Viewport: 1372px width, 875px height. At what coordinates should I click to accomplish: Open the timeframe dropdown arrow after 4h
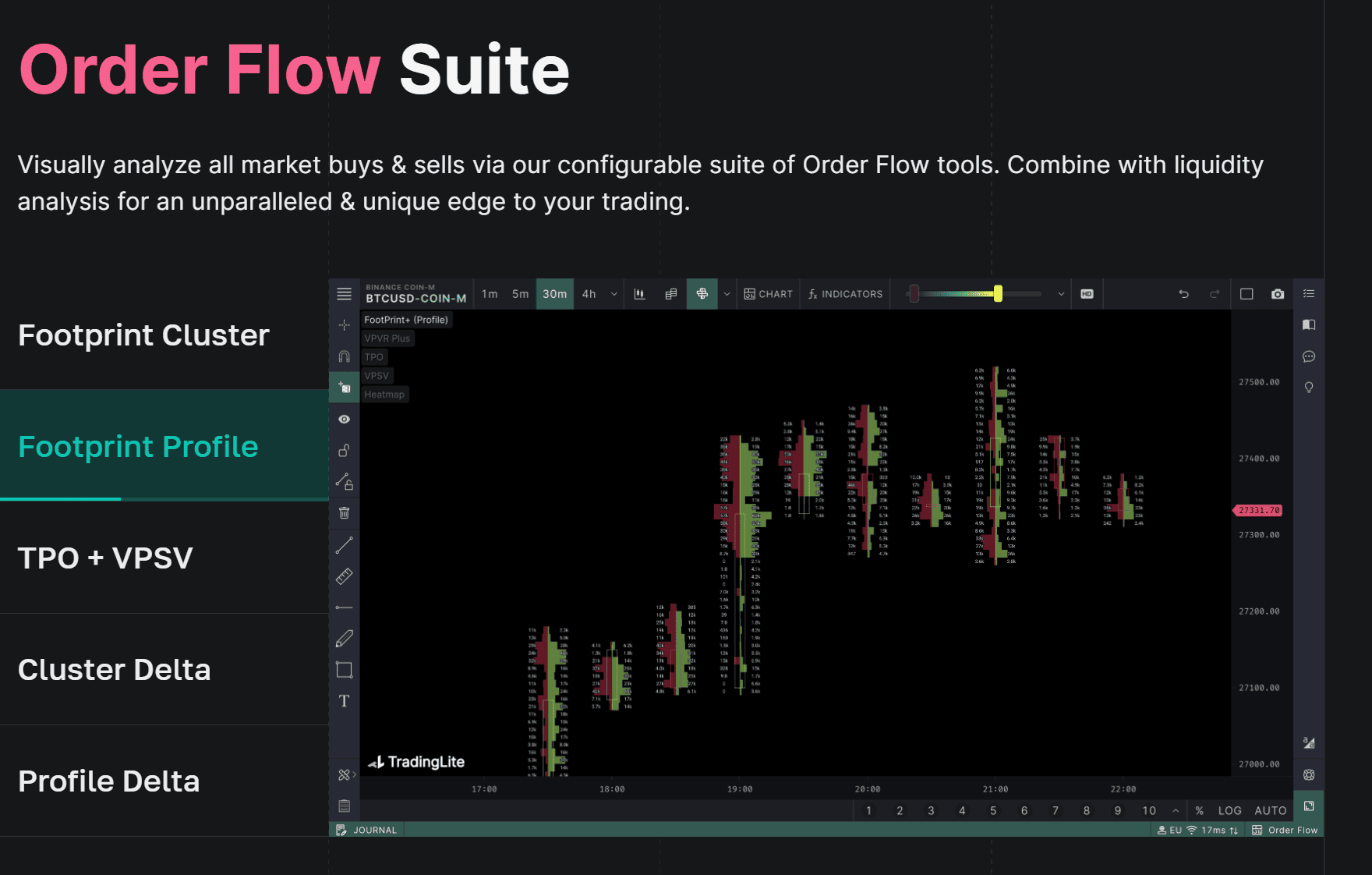(614, 294)
